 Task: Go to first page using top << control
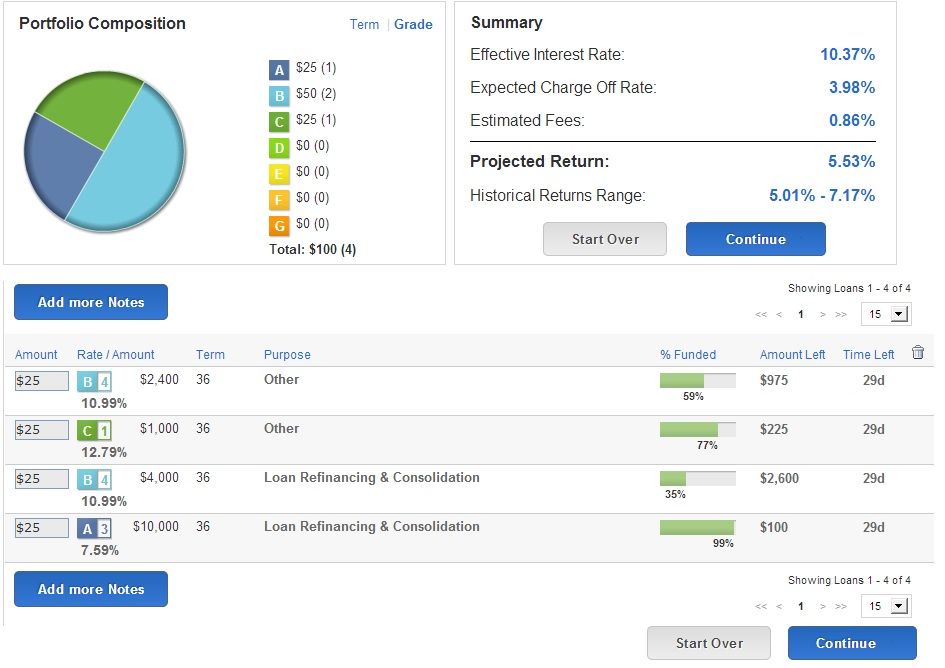(x=761, y=314)
